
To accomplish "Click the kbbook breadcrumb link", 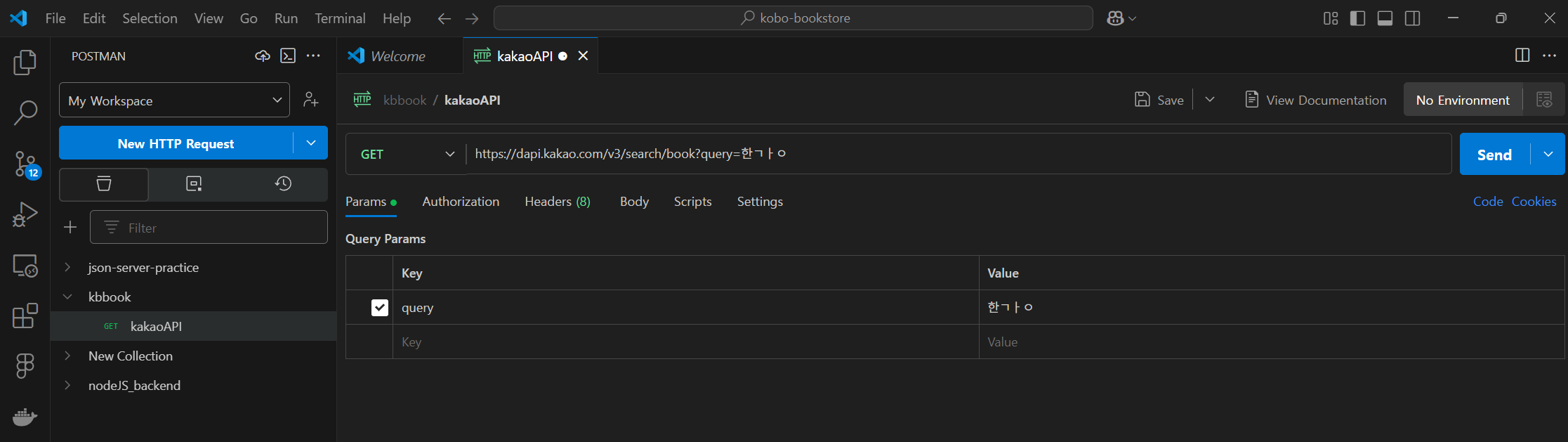I will pyautogui.click(x=404, y=100).
